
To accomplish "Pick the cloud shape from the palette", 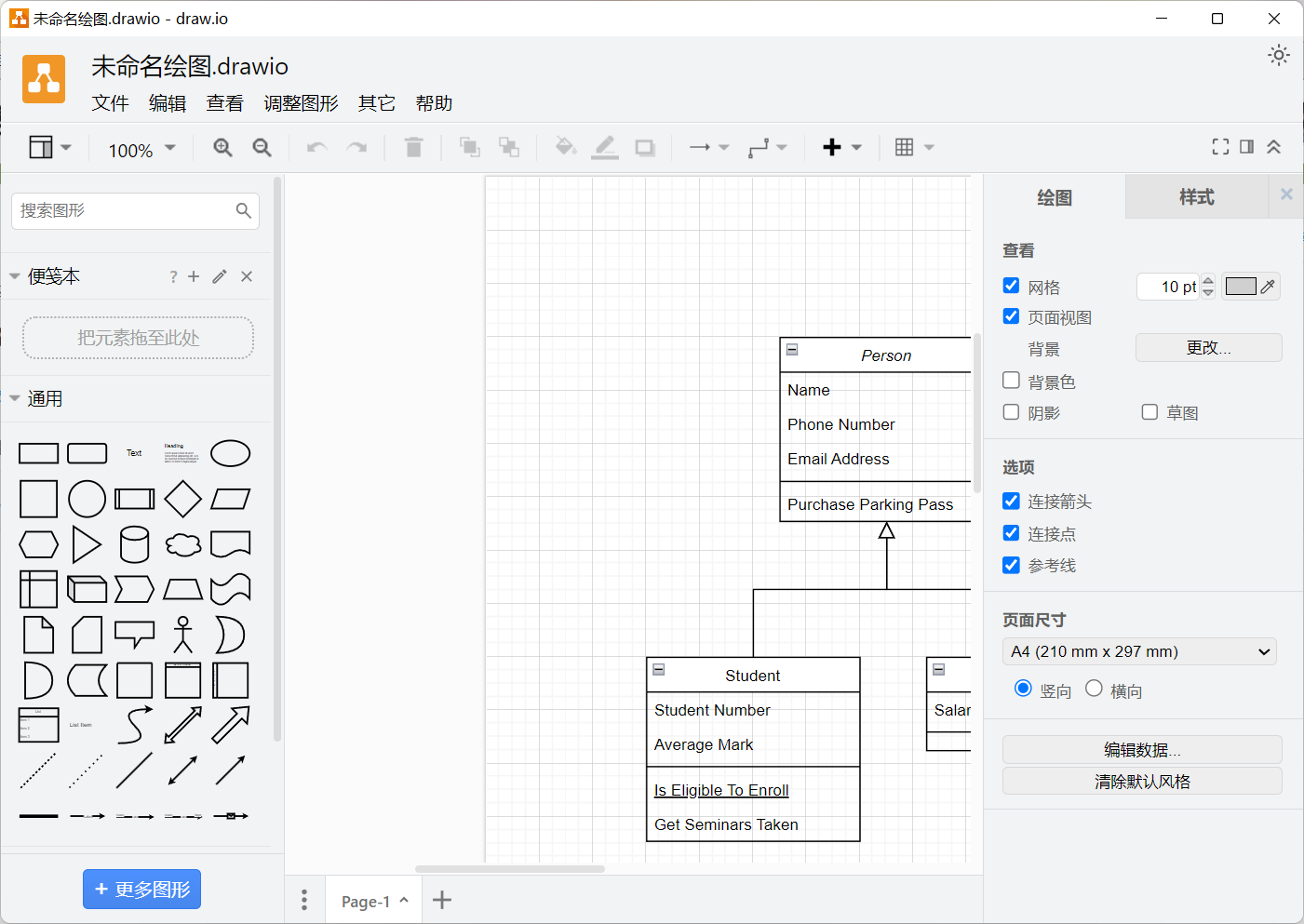I will [183, 544].
